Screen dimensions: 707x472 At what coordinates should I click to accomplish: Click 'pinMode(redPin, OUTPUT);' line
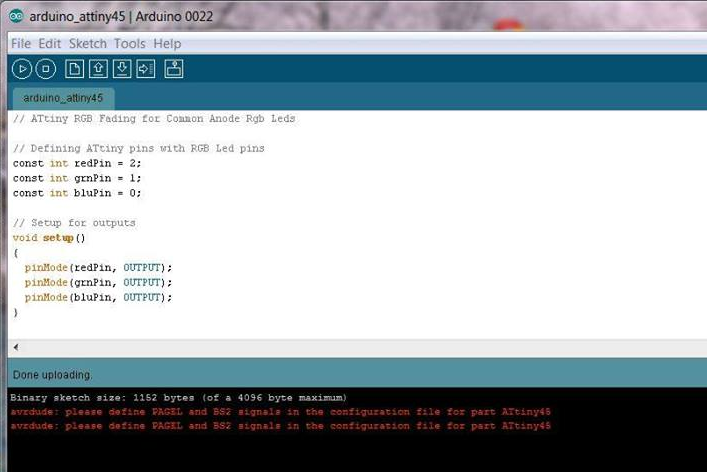(98, 268)
